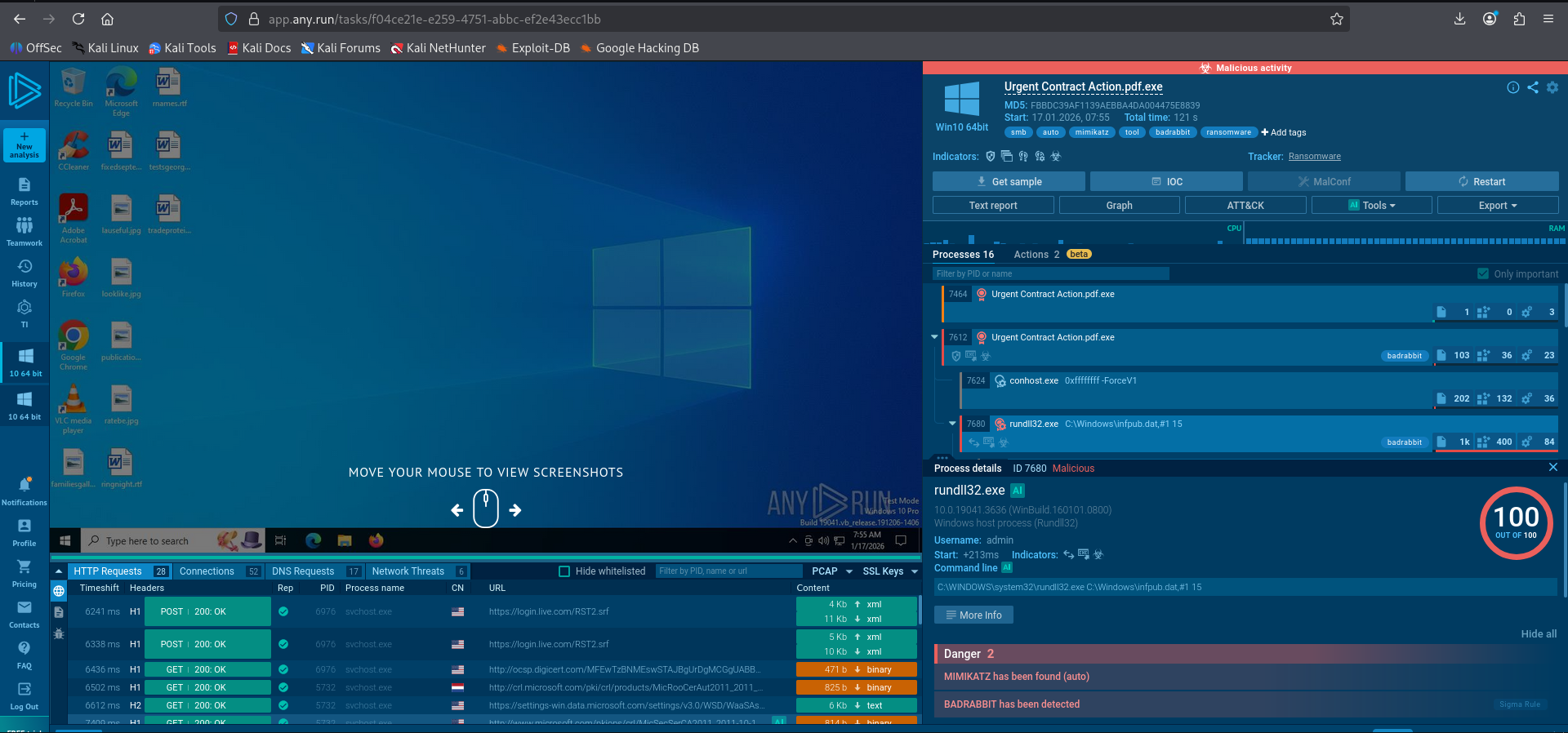Start a New analysis
This screenshot has width=1568, height=733.
click(24, 145)
